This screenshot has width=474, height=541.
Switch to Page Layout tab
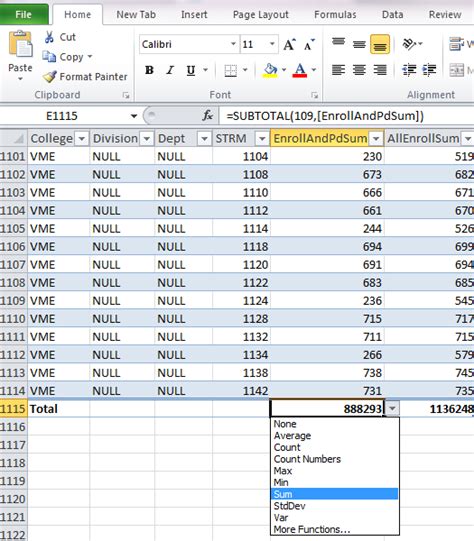[260, 14]
